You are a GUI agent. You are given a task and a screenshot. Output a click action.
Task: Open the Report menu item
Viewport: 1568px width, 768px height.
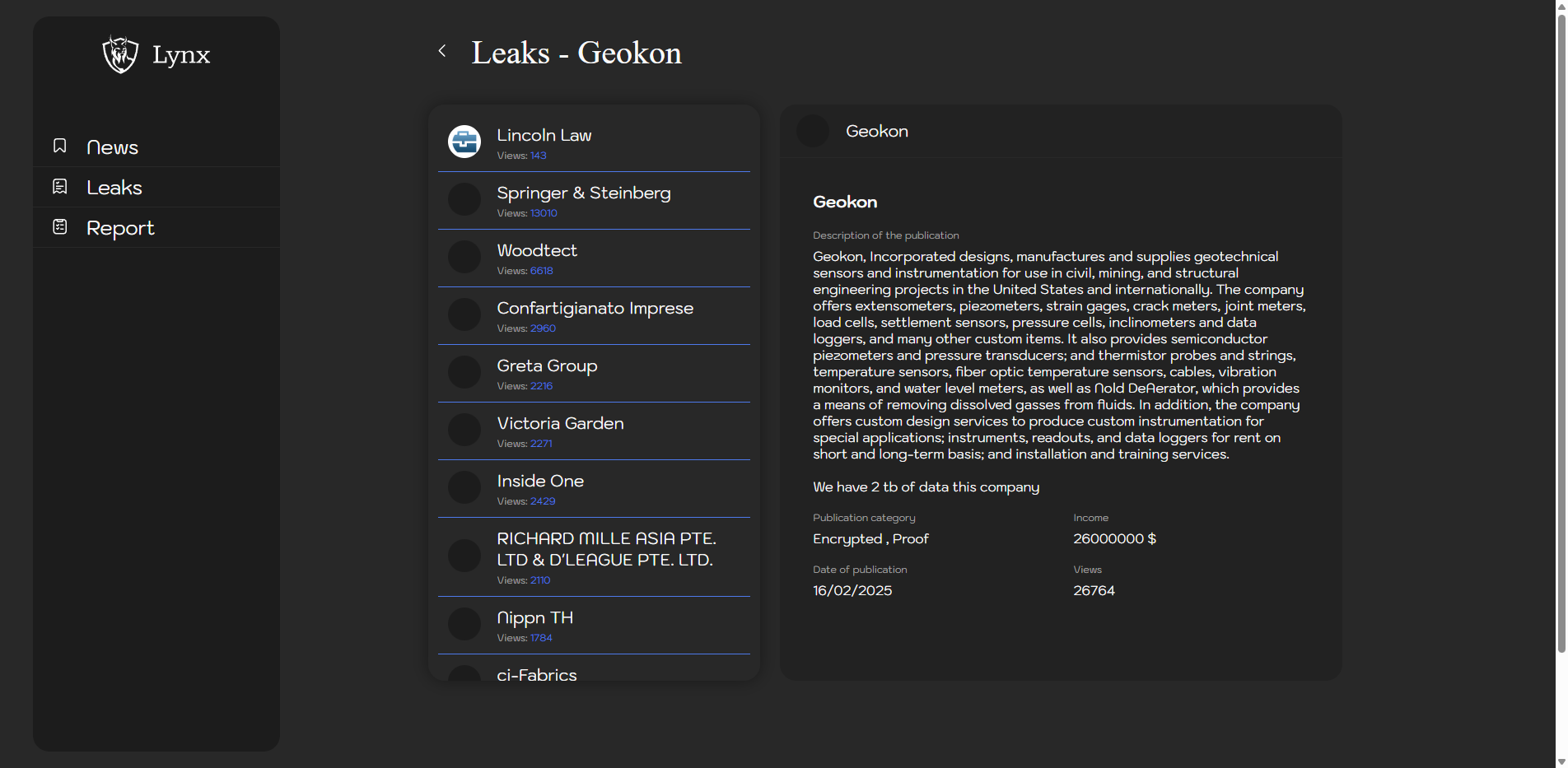120,228
